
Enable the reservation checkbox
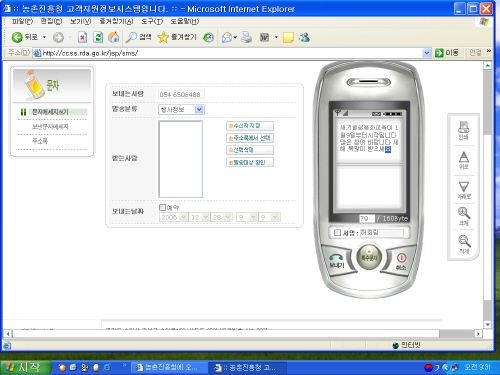click(x=162, y=207)
